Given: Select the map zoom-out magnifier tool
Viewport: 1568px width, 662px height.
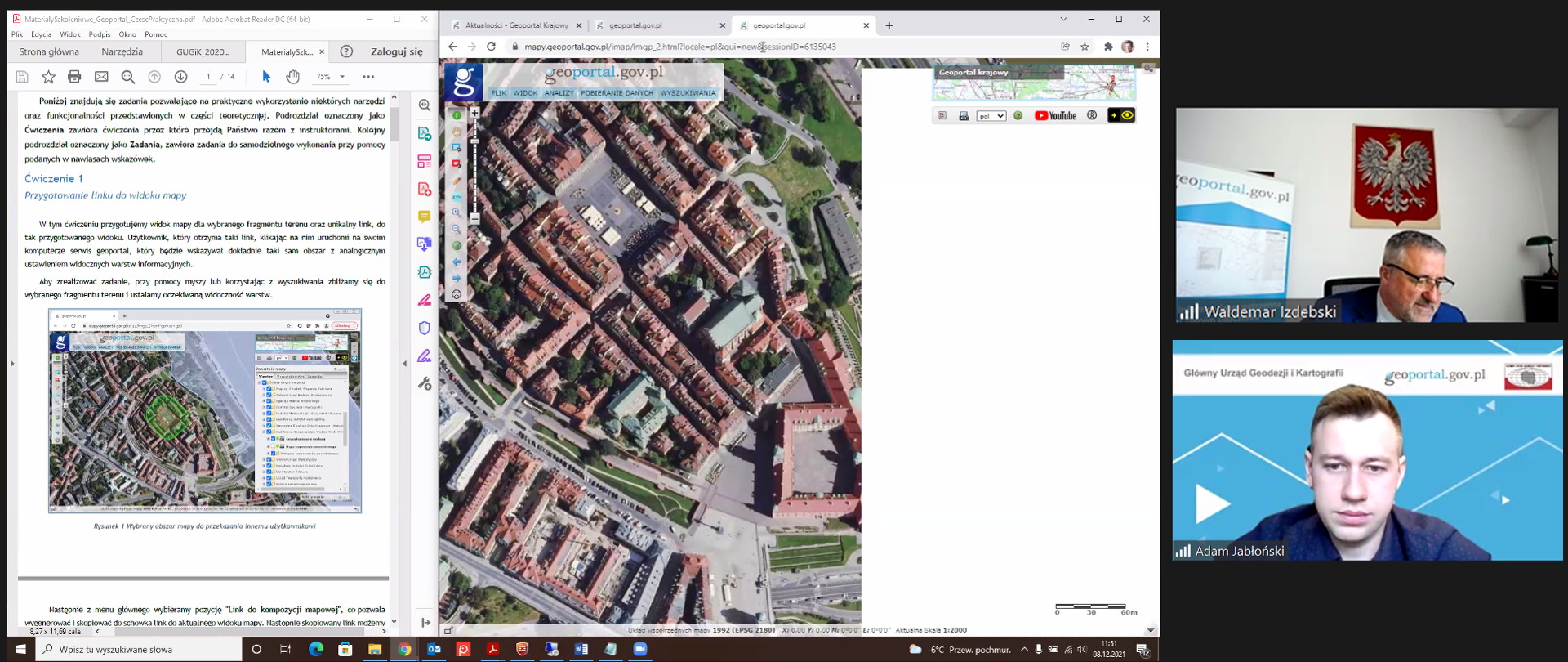Looking at the screenshot, I should [x=457, y=229].
